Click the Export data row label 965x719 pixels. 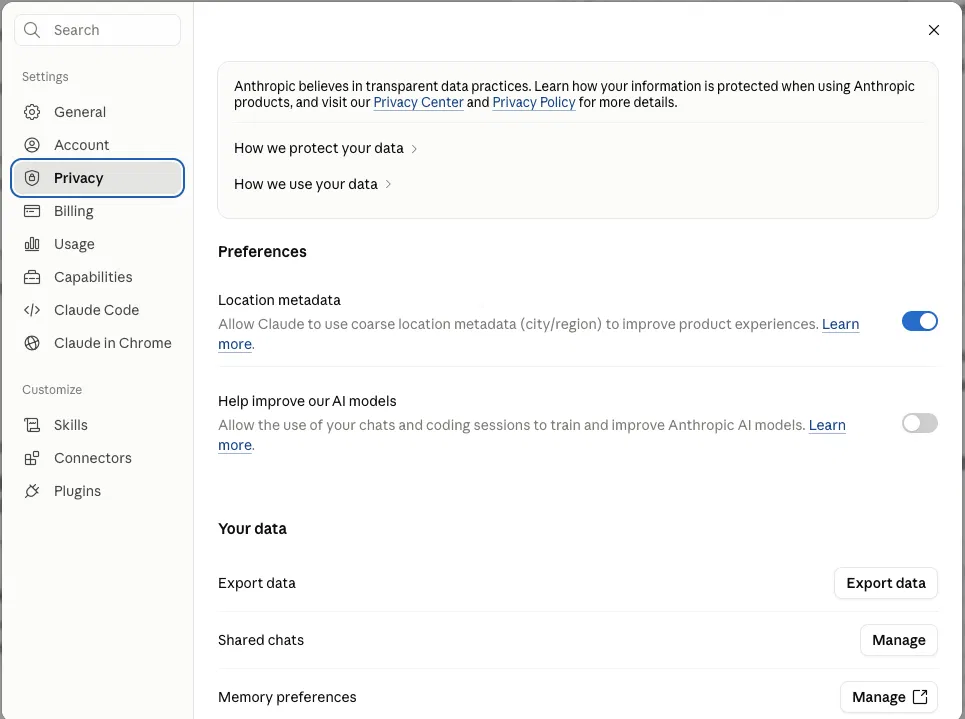coord(257,583)
